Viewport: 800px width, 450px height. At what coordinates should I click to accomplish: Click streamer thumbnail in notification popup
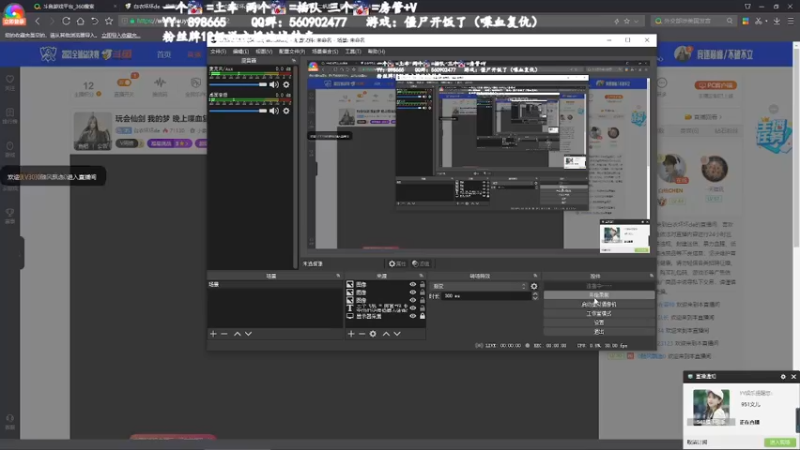point(711,407)
